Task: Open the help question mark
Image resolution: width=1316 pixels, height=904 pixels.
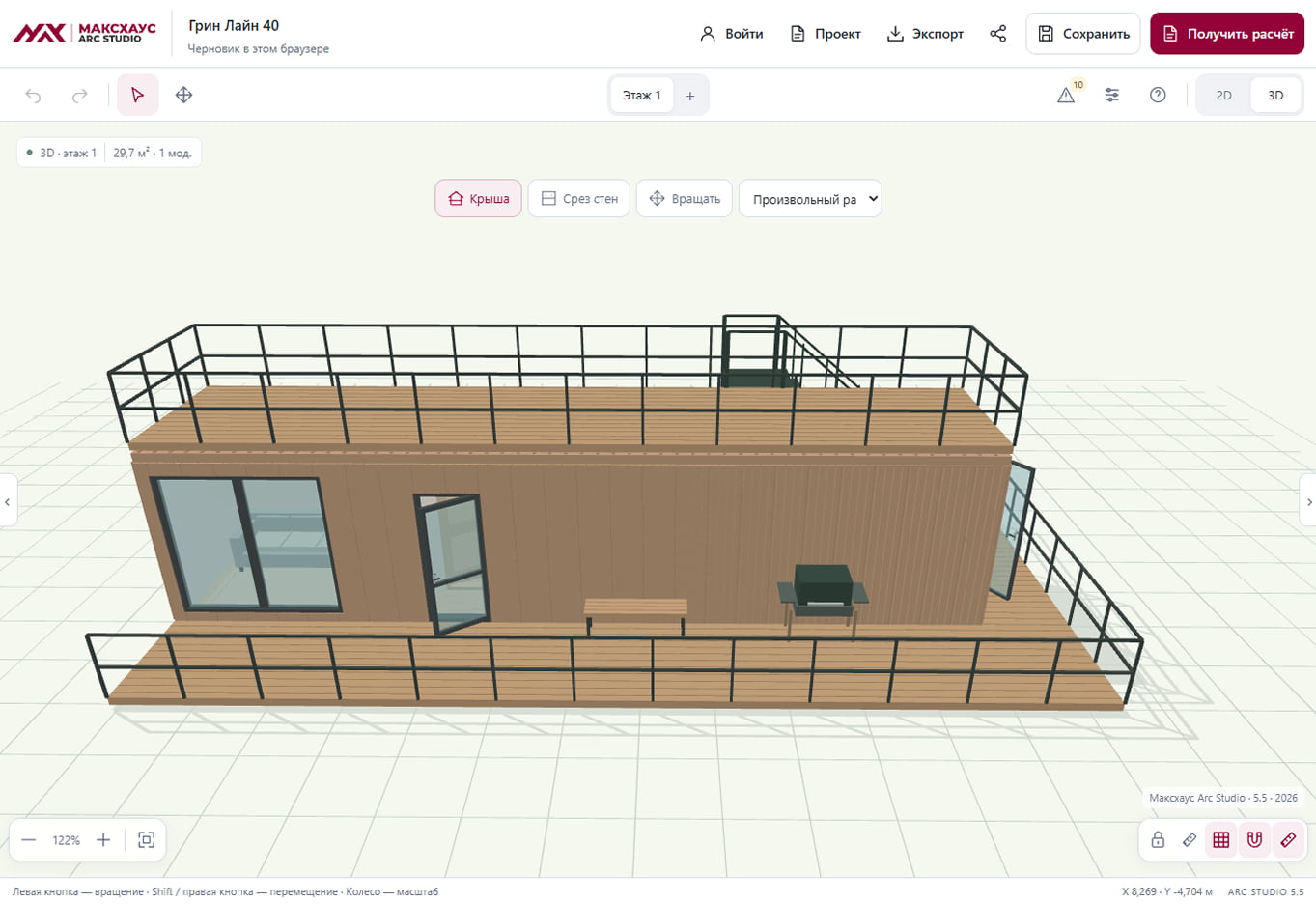Action: point(1158,95)
